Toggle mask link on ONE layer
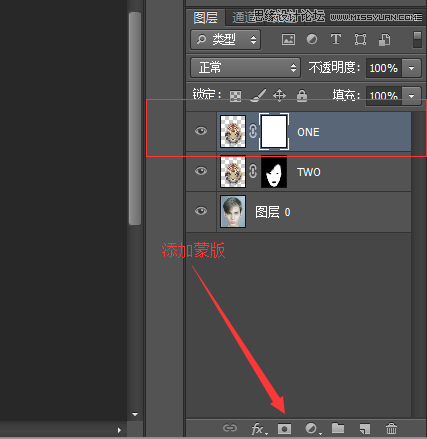 253,131
